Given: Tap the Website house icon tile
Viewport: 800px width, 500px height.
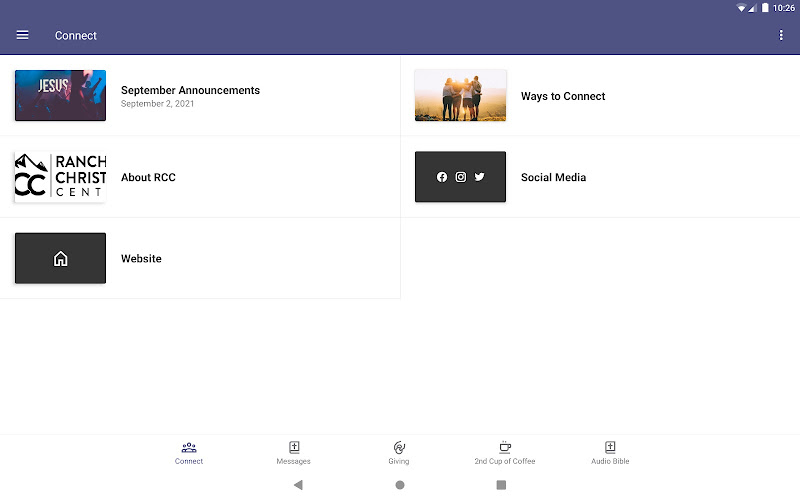Looking at the screenshot, I should click(60, 258).
